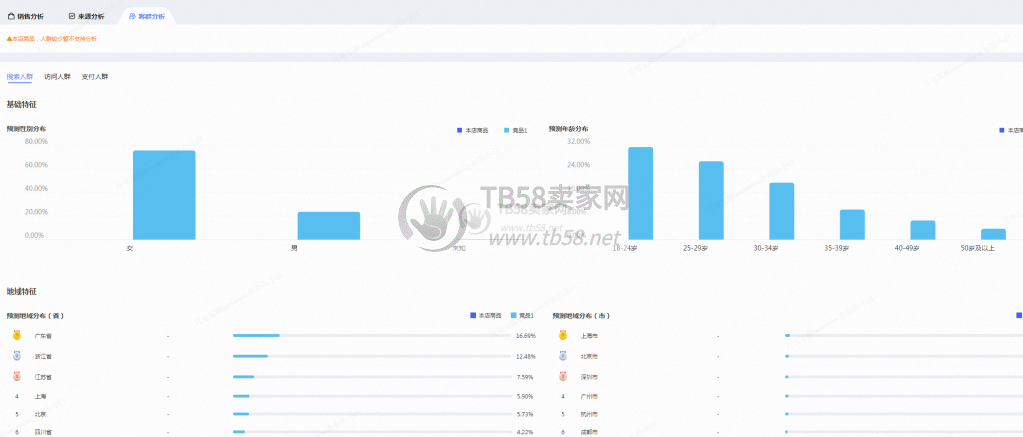Click the 30-34岁 bar in age chart
Viewport: 1023px width, 437px height.
pyautogui.click(x=782, y=211)
